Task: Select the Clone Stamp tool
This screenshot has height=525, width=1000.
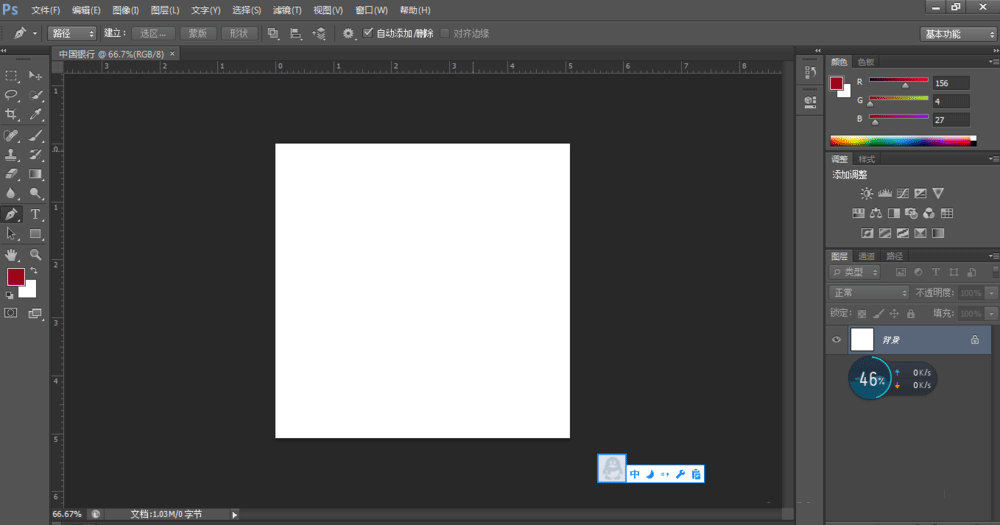Action: [x=11, y=154]
